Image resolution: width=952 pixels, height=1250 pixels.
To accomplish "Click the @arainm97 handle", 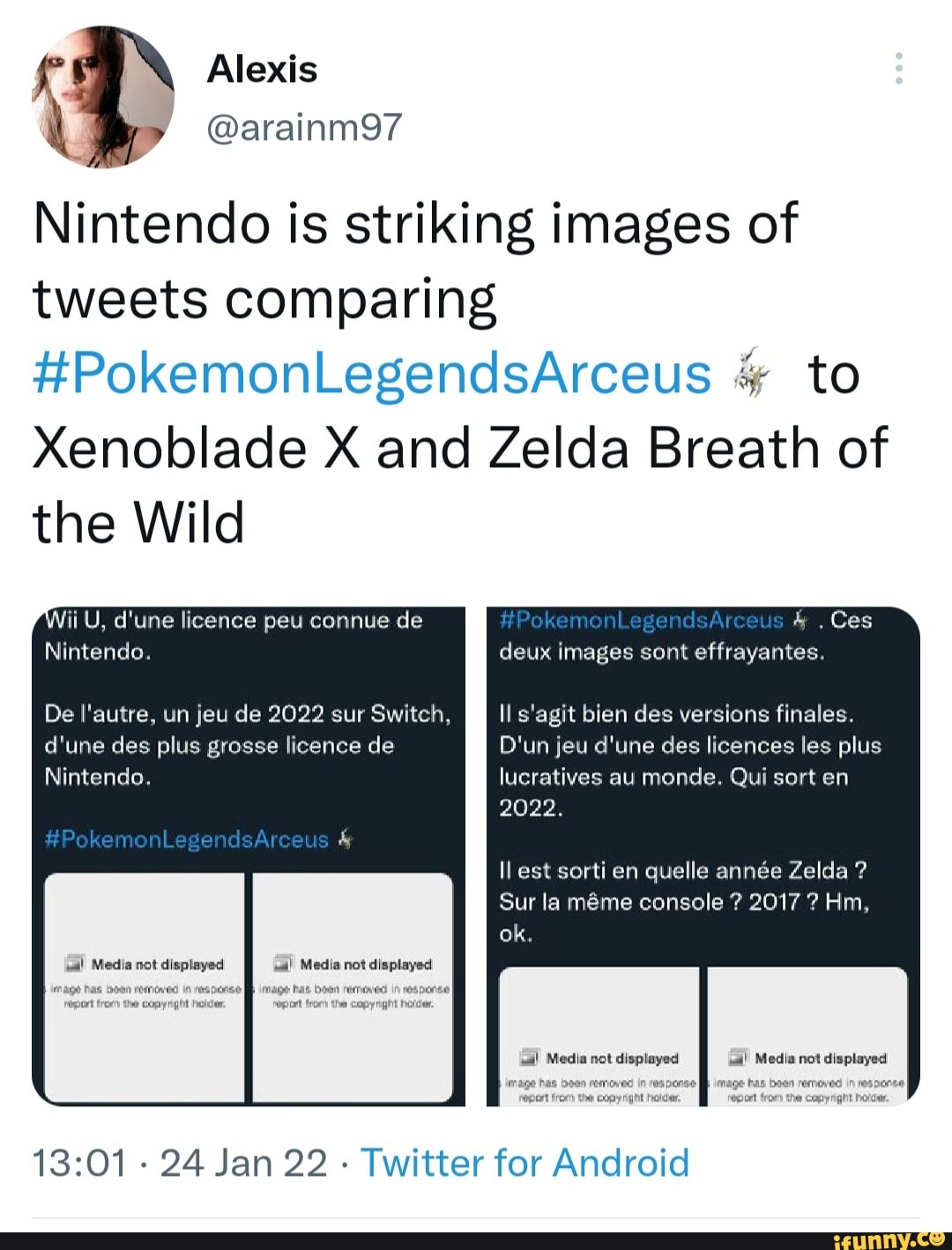I will [x=304, y=127].
